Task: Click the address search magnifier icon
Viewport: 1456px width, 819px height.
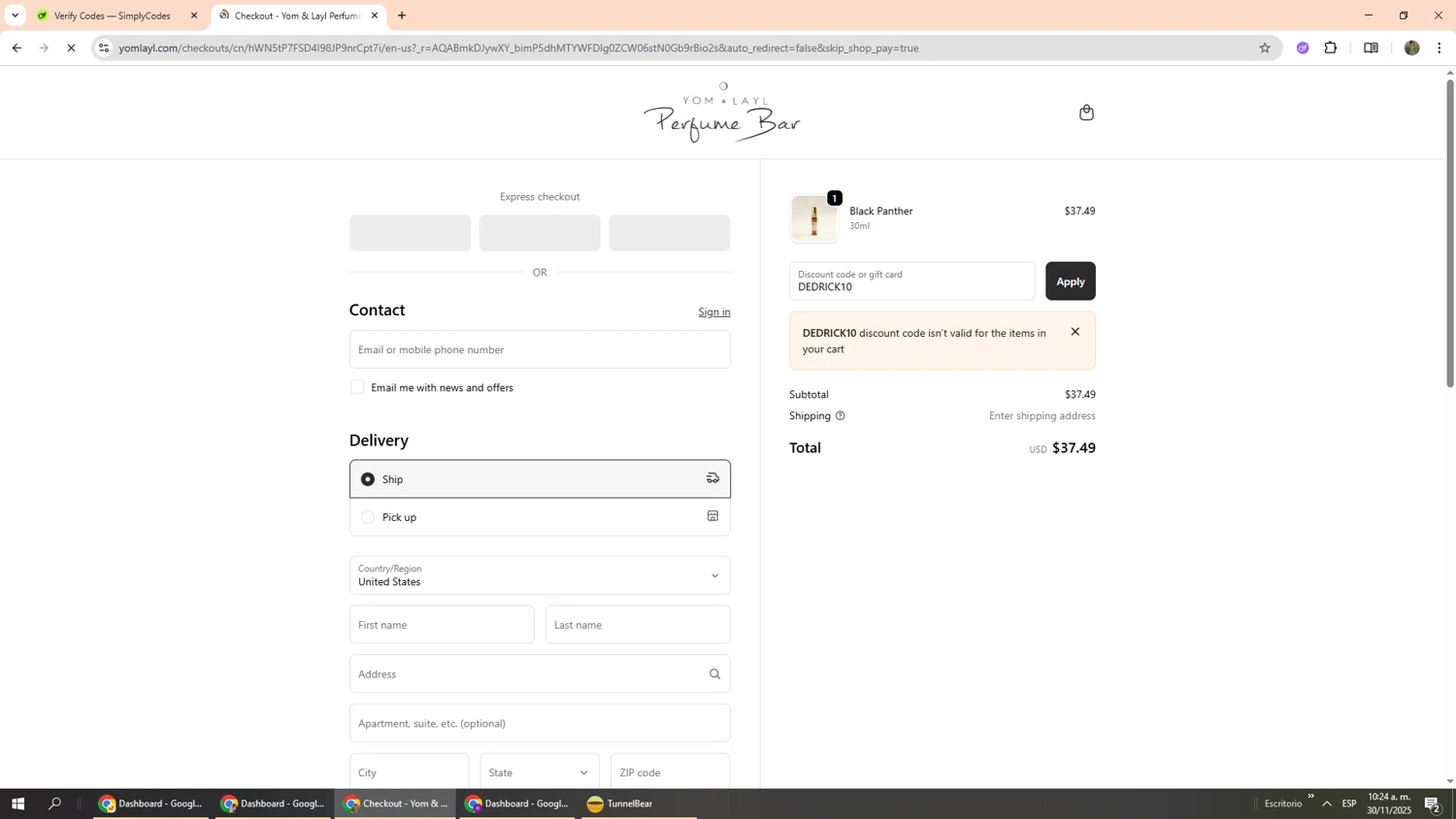Action: 714,674
